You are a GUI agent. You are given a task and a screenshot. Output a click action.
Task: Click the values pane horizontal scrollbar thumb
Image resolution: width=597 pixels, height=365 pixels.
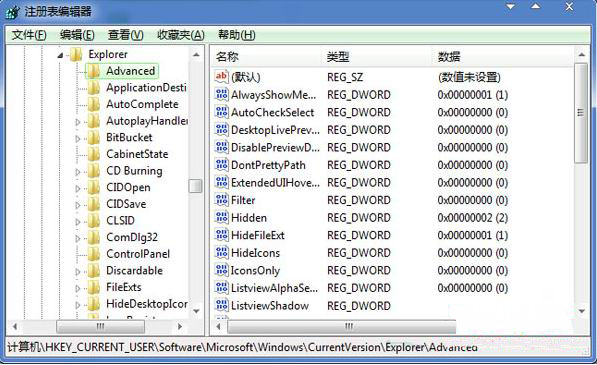[342, 327]
